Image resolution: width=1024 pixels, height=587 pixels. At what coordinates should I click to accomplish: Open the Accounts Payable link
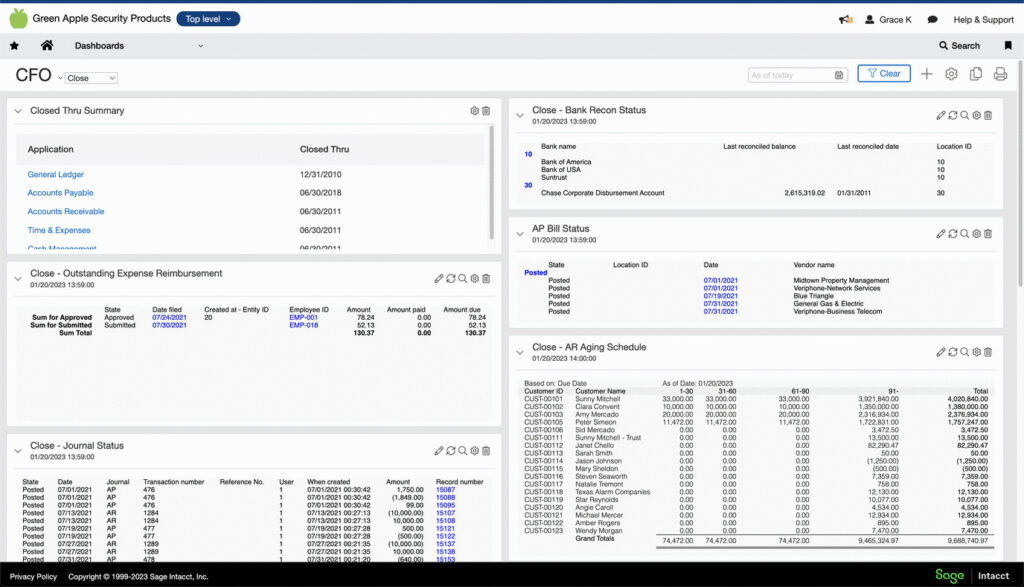click(60, 193)
